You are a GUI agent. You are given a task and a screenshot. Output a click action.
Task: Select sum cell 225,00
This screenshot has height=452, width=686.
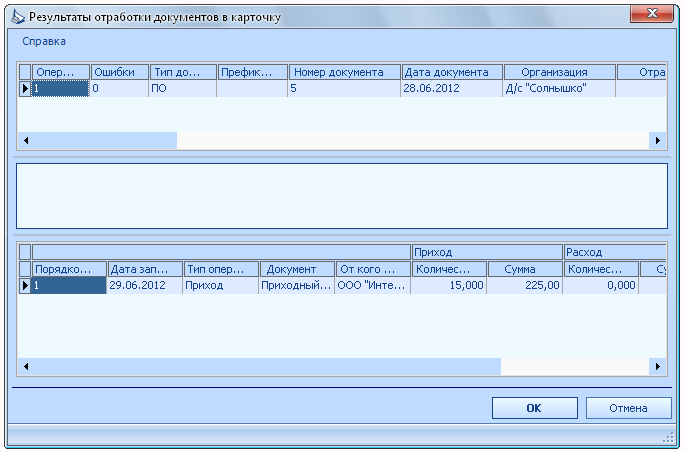(x=525, y=285)
